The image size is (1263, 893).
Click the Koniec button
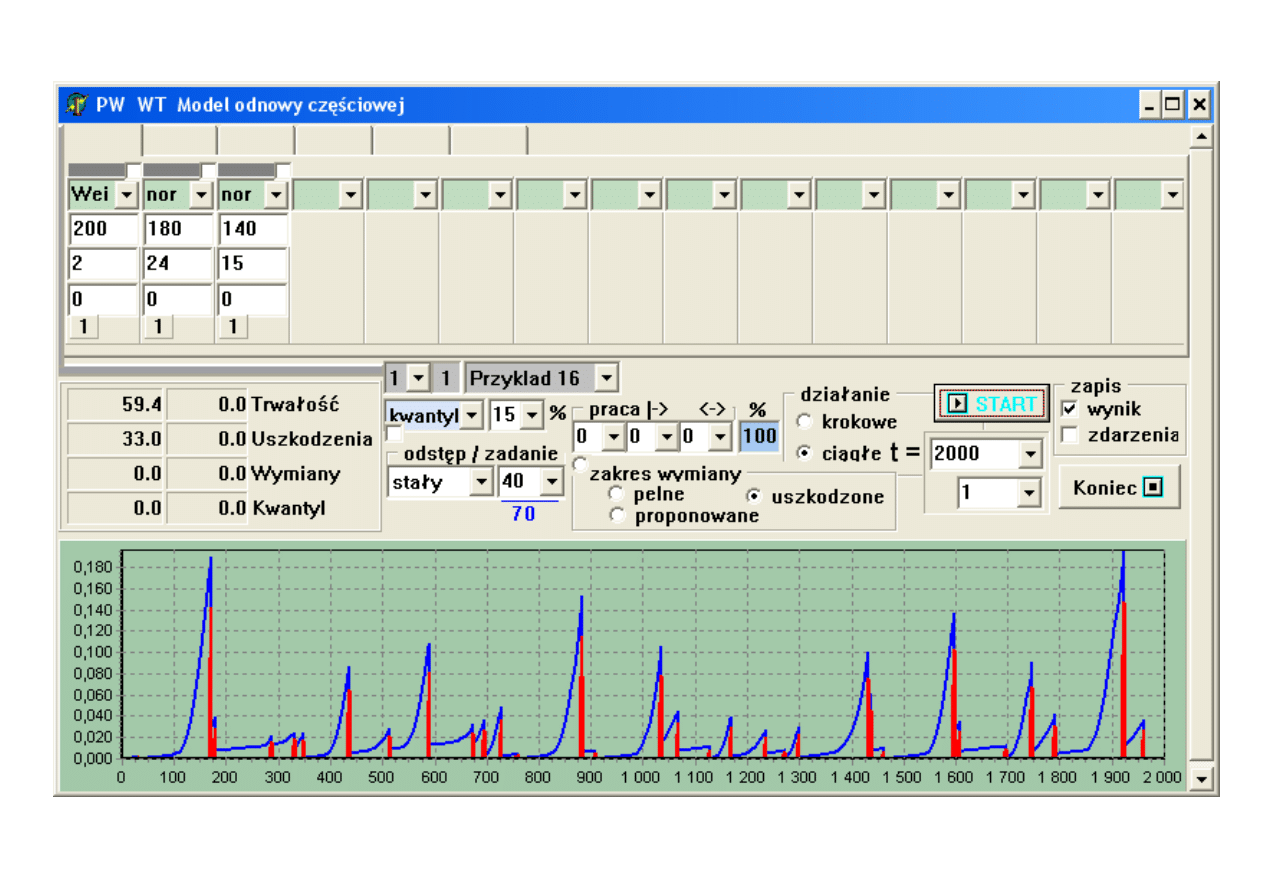(x=1119, y=488)
